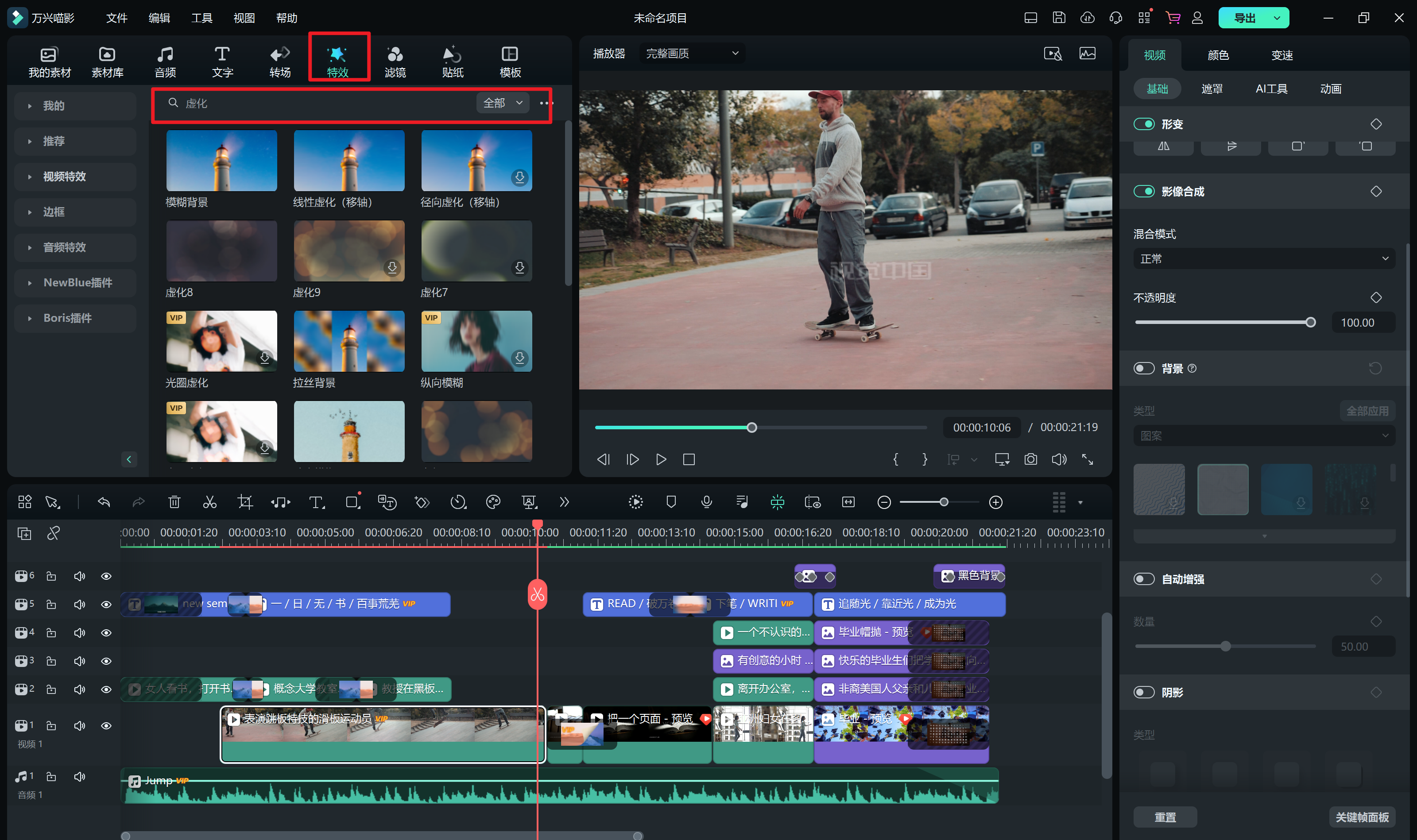
Task: Enable the 阴影 shadow switch
Action: coord(1143,692)
